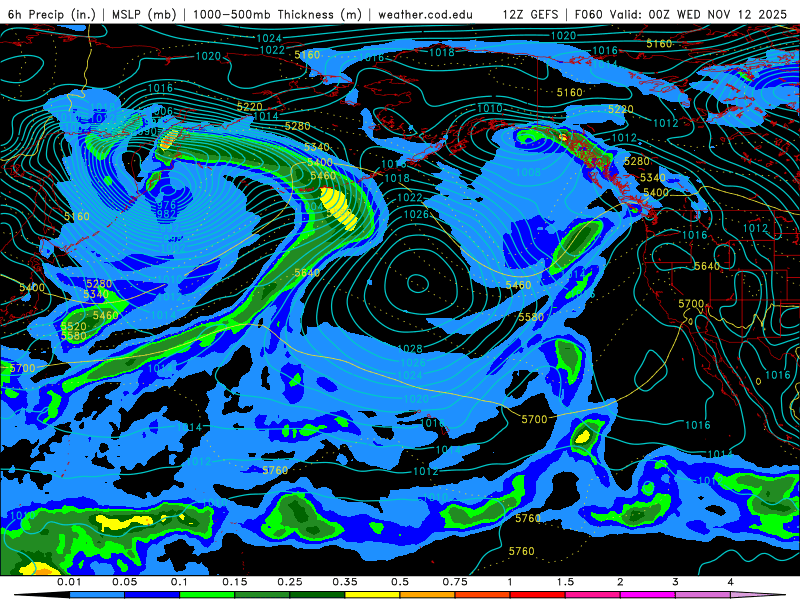Click the '5640' thickness label over western US
This screenshot has width=800, height=600.
pos(707,266)
